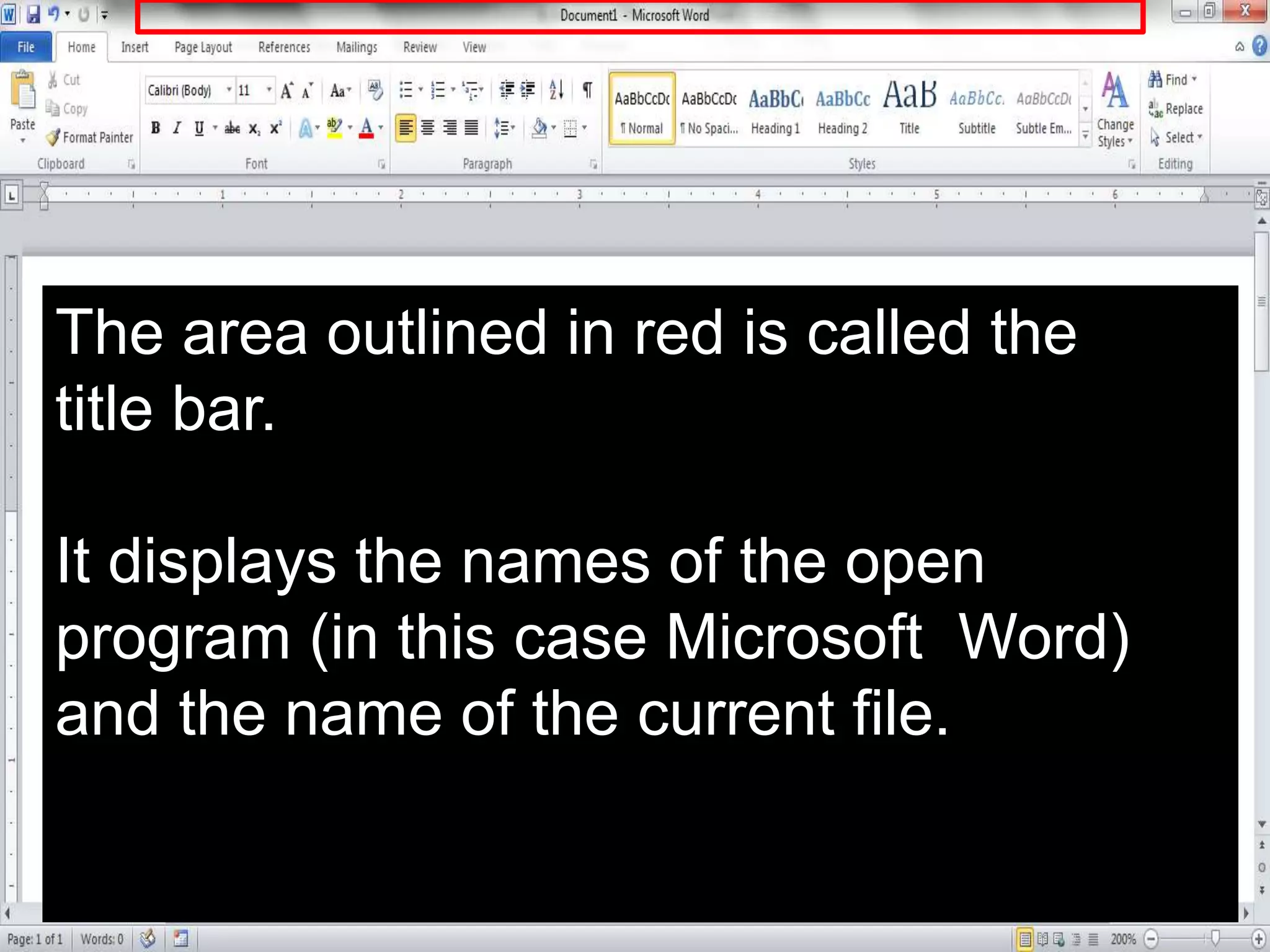Open the font color dropdown arrow
Screen dimensions: 1270x952
point(381,128)
